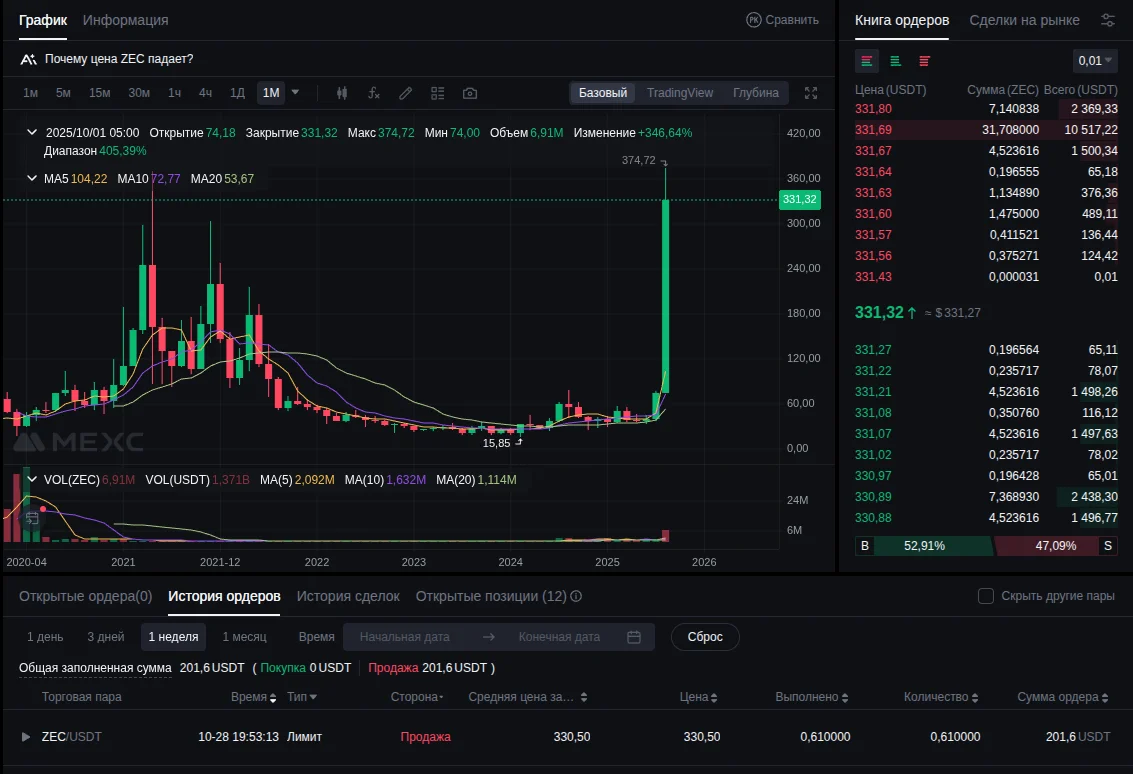
Task: Open the 0,01 price precision dropdown
Action: coord(1095,61)
